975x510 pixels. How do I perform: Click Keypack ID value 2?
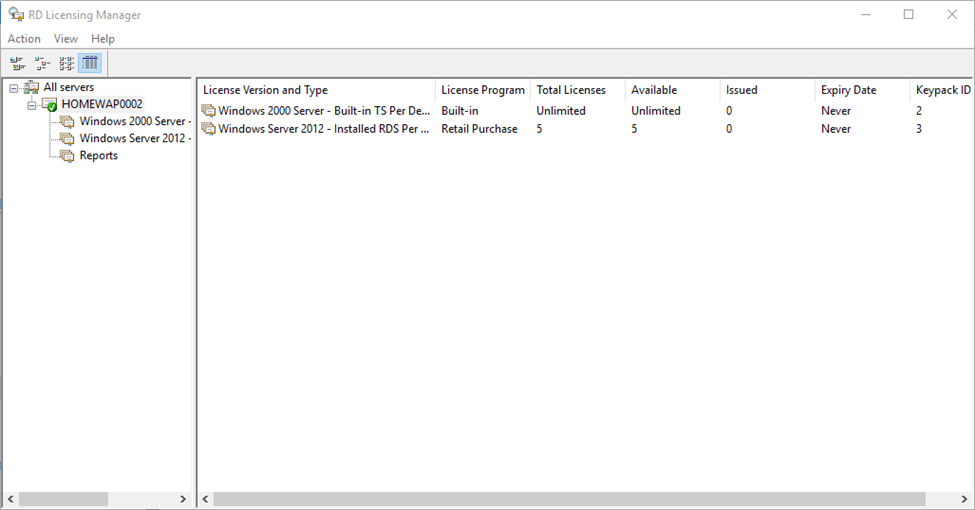[918, 111]
